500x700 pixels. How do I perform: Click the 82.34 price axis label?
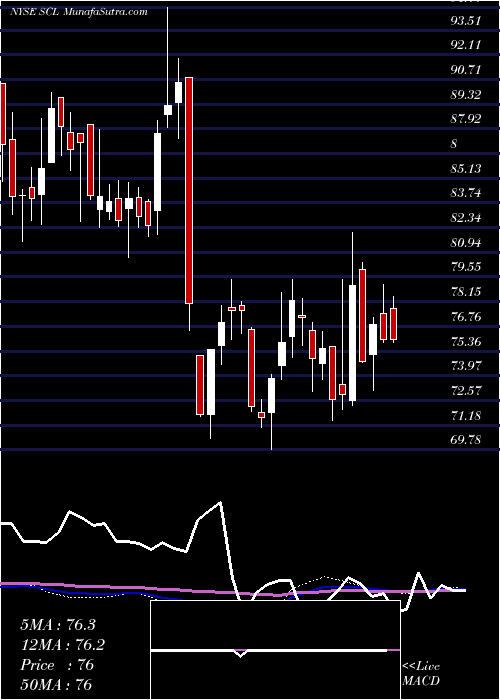tap(466, 218)
